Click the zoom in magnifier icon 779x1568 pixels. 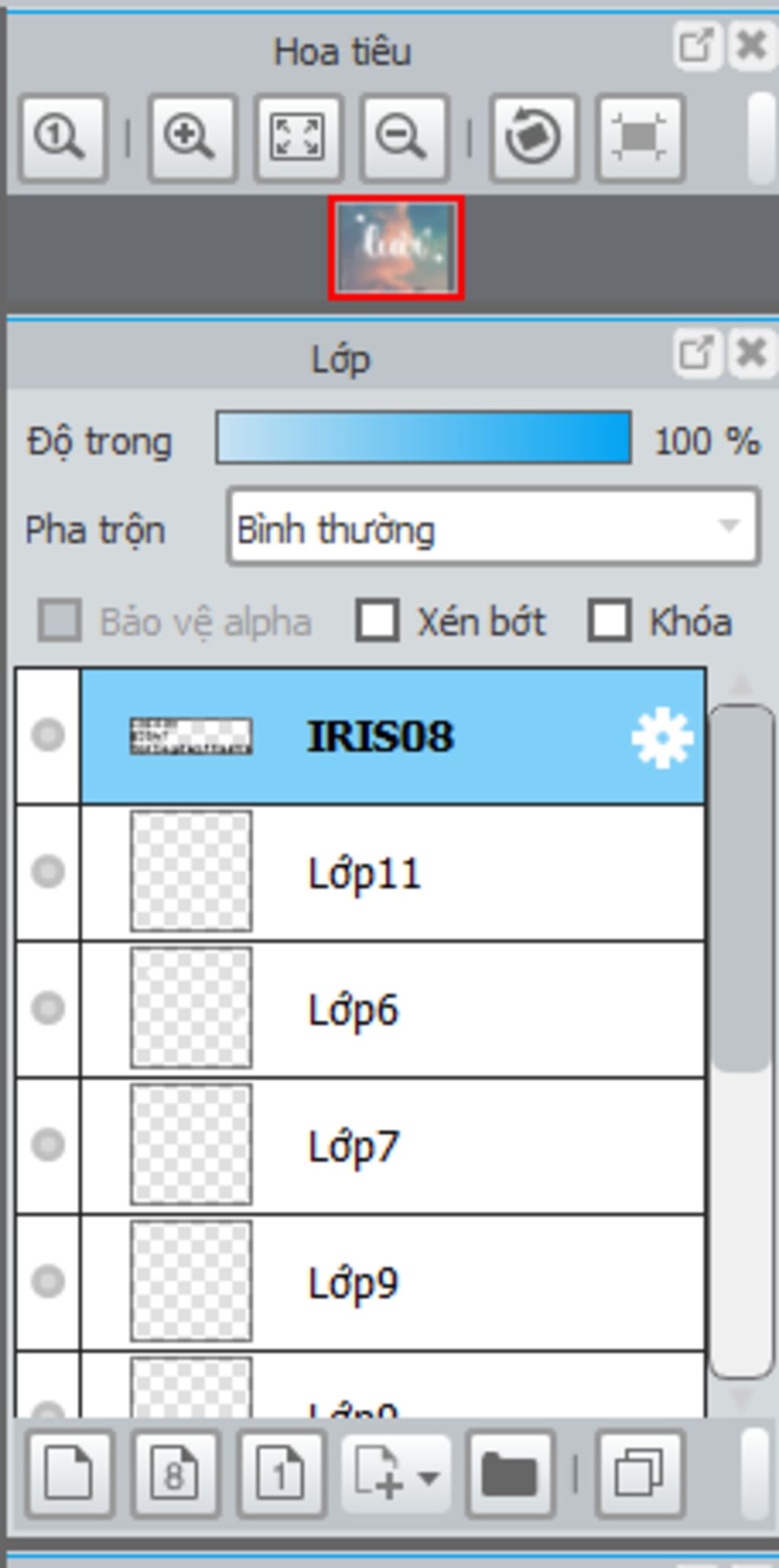191,138
